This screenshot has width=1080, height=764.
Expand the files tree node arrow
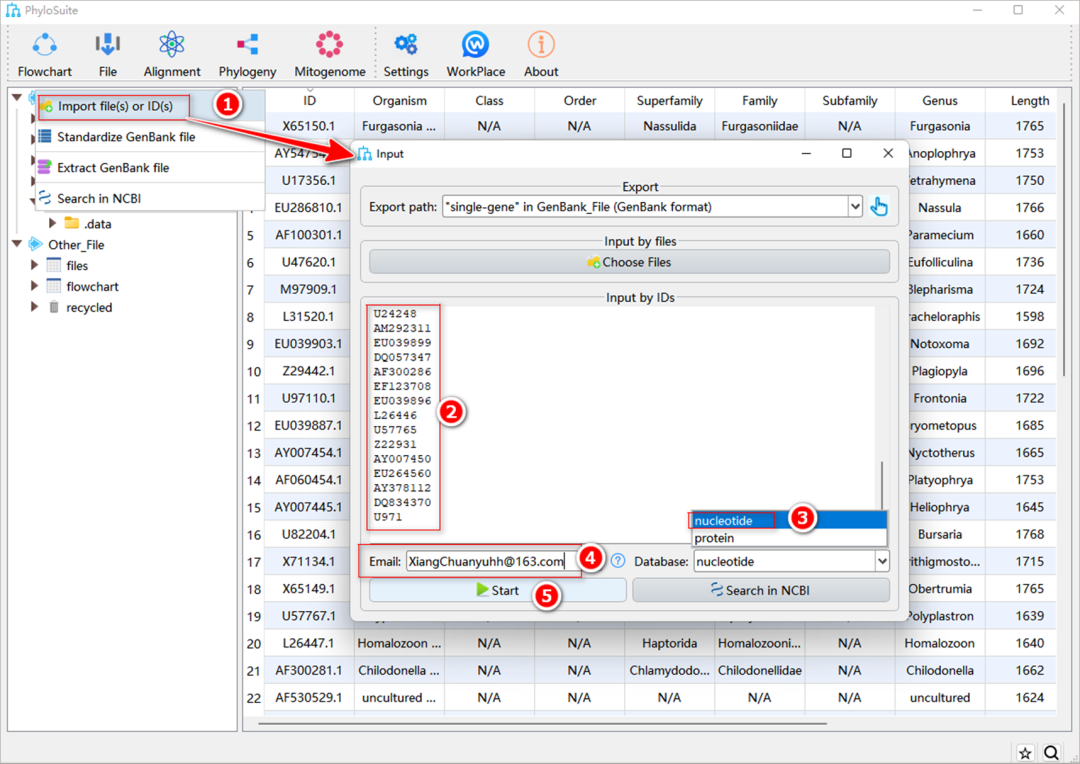point(34,265)
